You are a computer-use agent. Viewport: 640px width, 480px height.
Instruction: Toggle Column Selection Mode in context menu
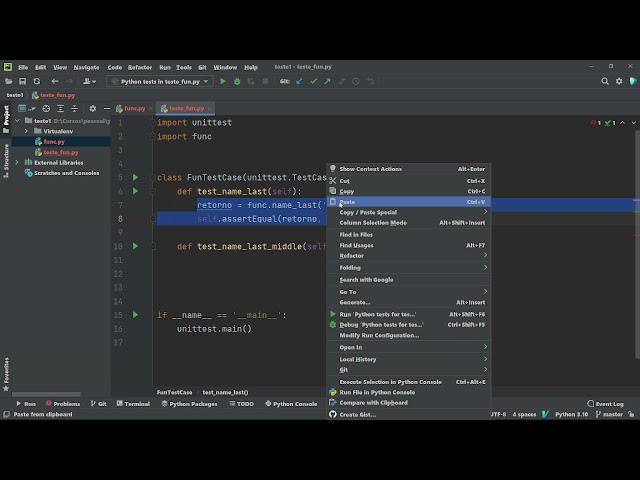coord(409,223)
